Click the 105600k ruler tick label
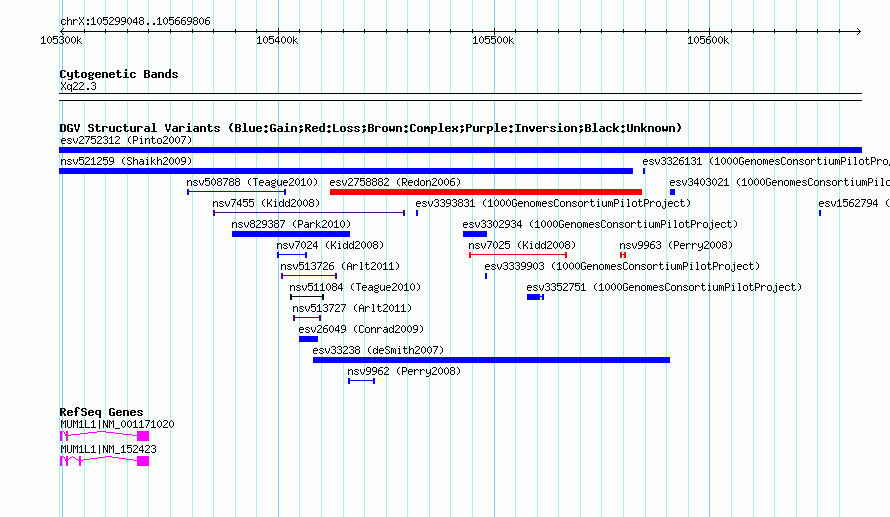 coord(708,40)
